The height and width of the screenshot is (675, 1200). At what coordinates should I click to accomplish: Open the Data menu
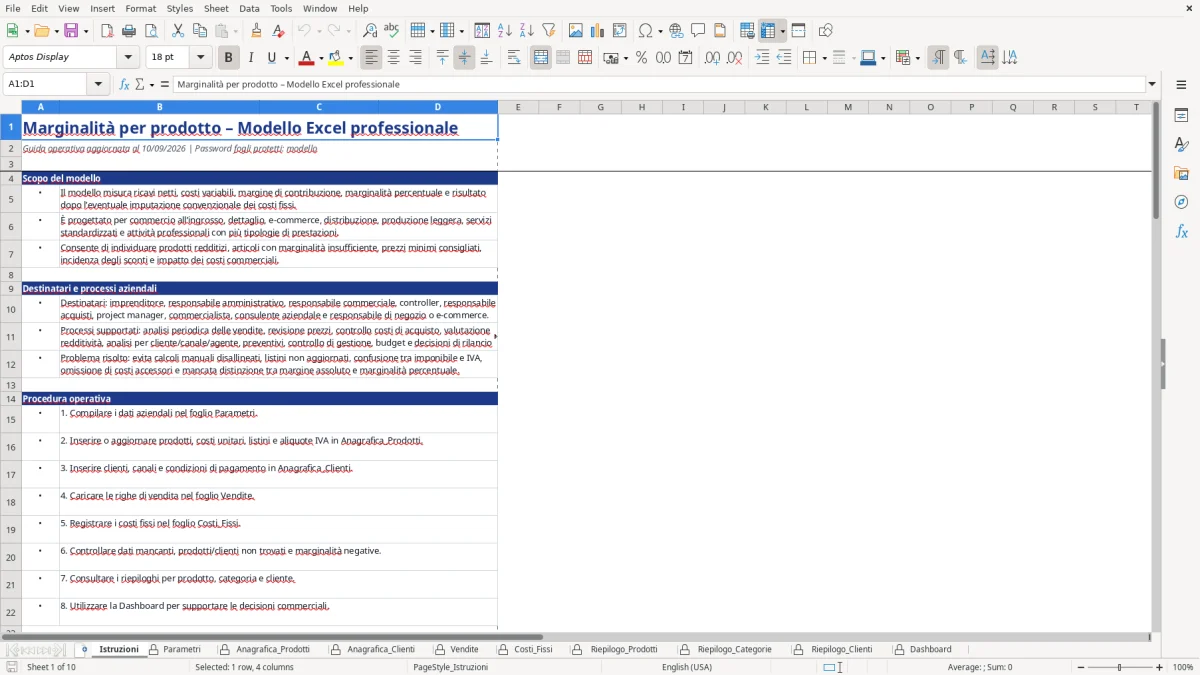pyautogui.click(x=249, y=8)
